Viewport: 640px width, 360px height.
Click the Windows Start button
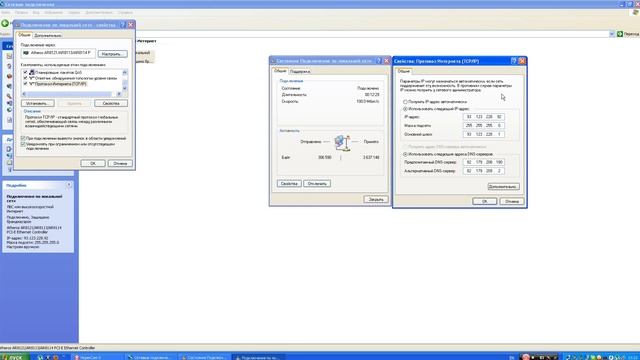pos(14,357)
